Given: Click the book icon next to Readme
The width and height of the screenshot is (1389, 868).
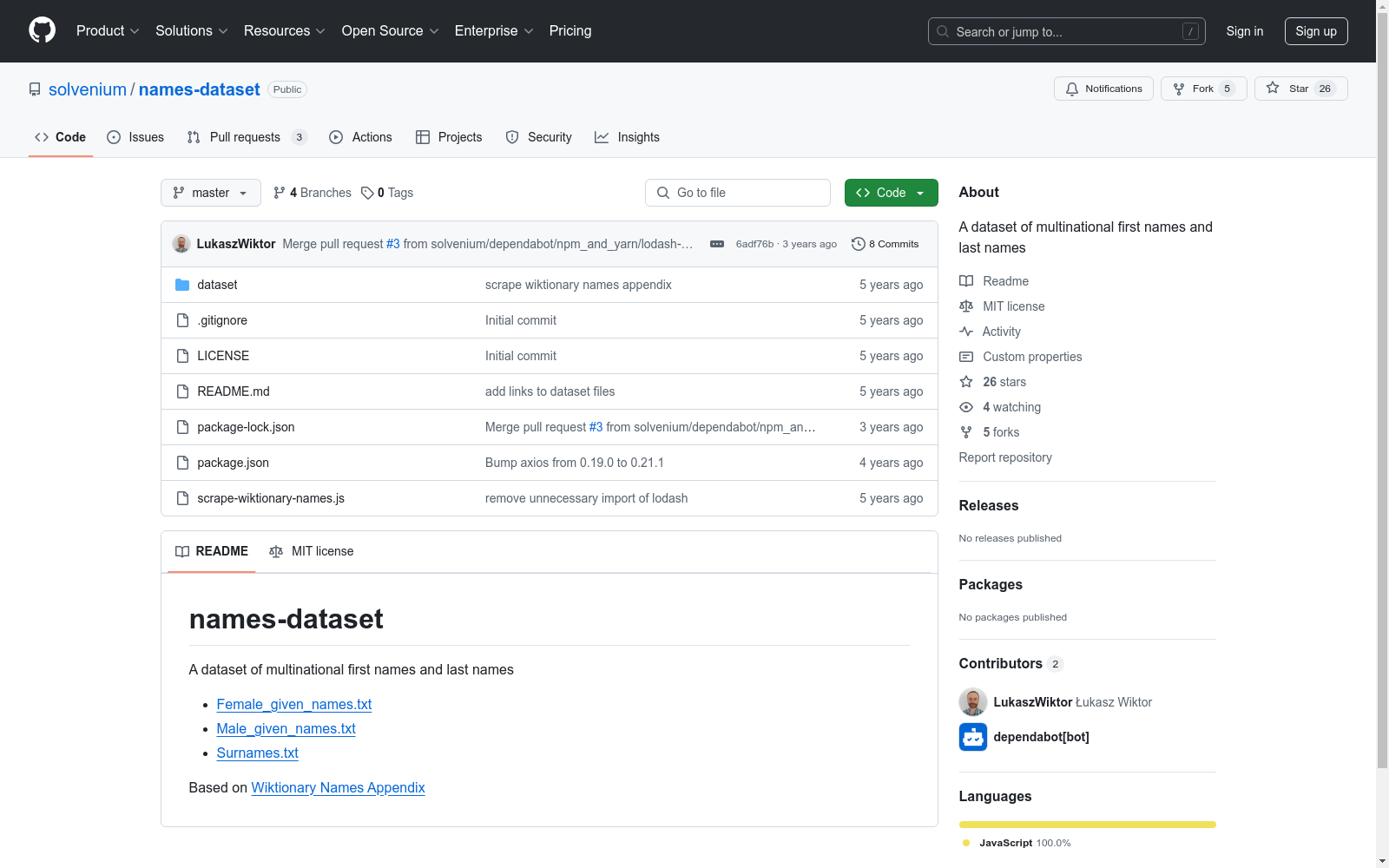Looking at the screenshot, I should point(966,281).
